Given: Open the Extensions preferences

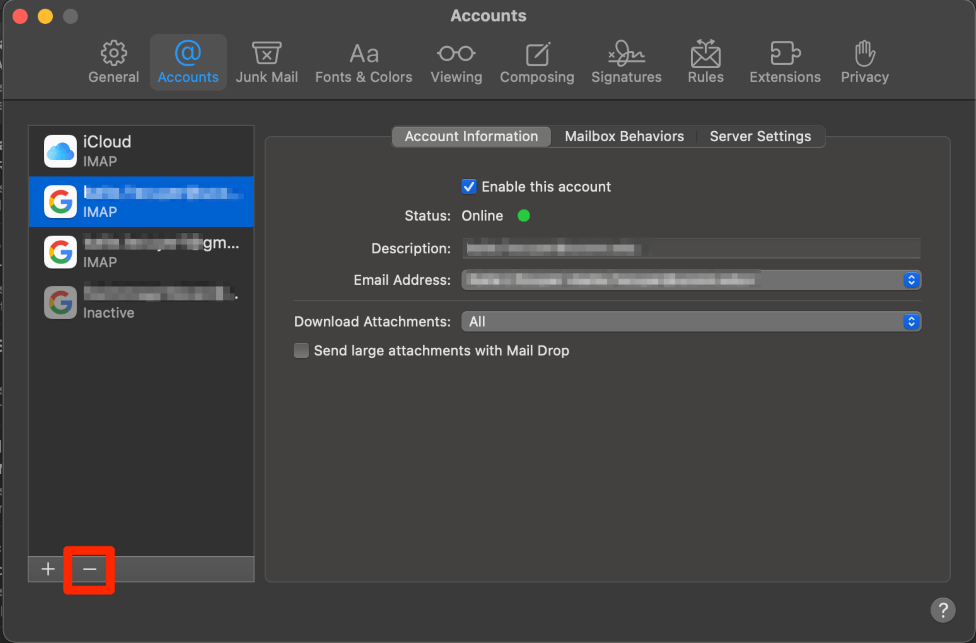Looking at the screenshot, I should 785,62.
